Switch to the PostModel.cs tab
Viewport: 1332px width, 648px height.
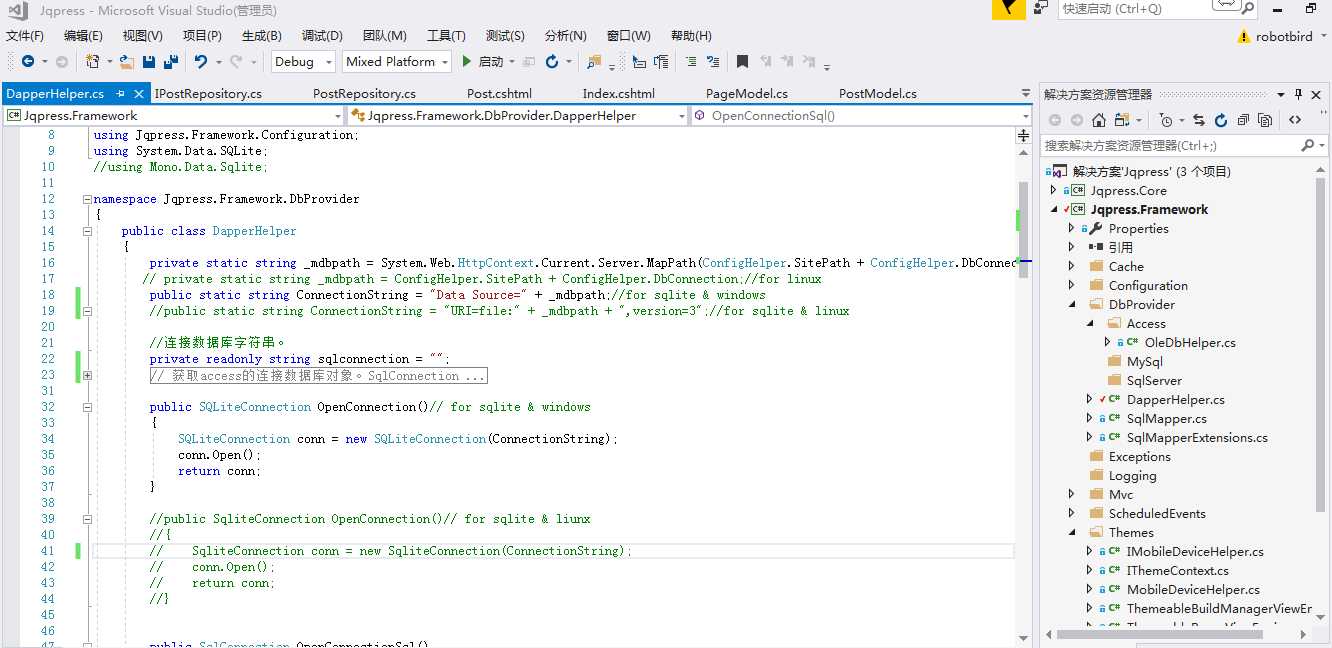coord(877,93)
